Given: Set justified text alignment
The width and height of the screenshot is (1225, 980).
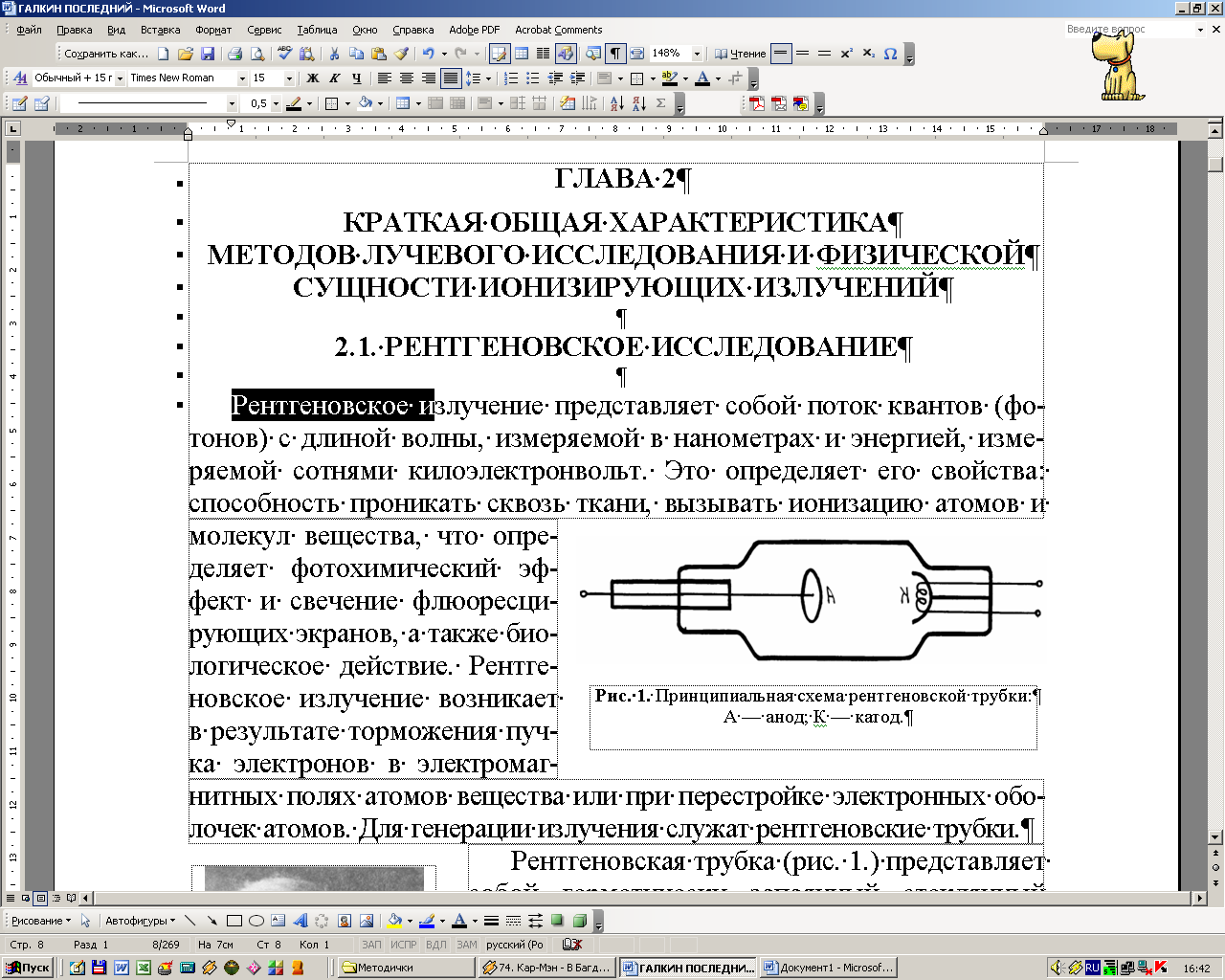Looking at the screenshot, I should [450, 78].
